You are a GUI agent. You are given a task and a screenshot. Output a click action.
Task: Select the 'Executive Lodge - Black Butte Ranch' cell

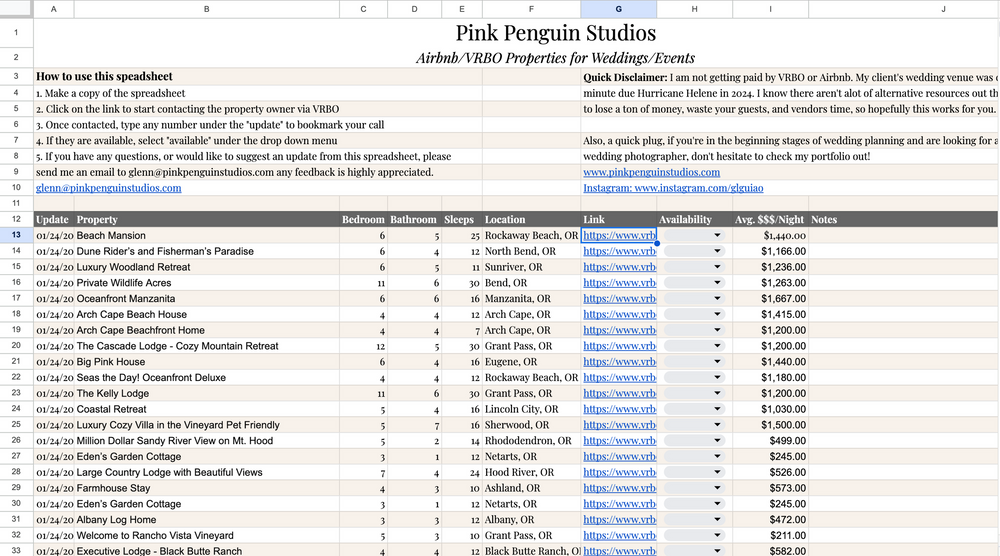coord(207,551)
